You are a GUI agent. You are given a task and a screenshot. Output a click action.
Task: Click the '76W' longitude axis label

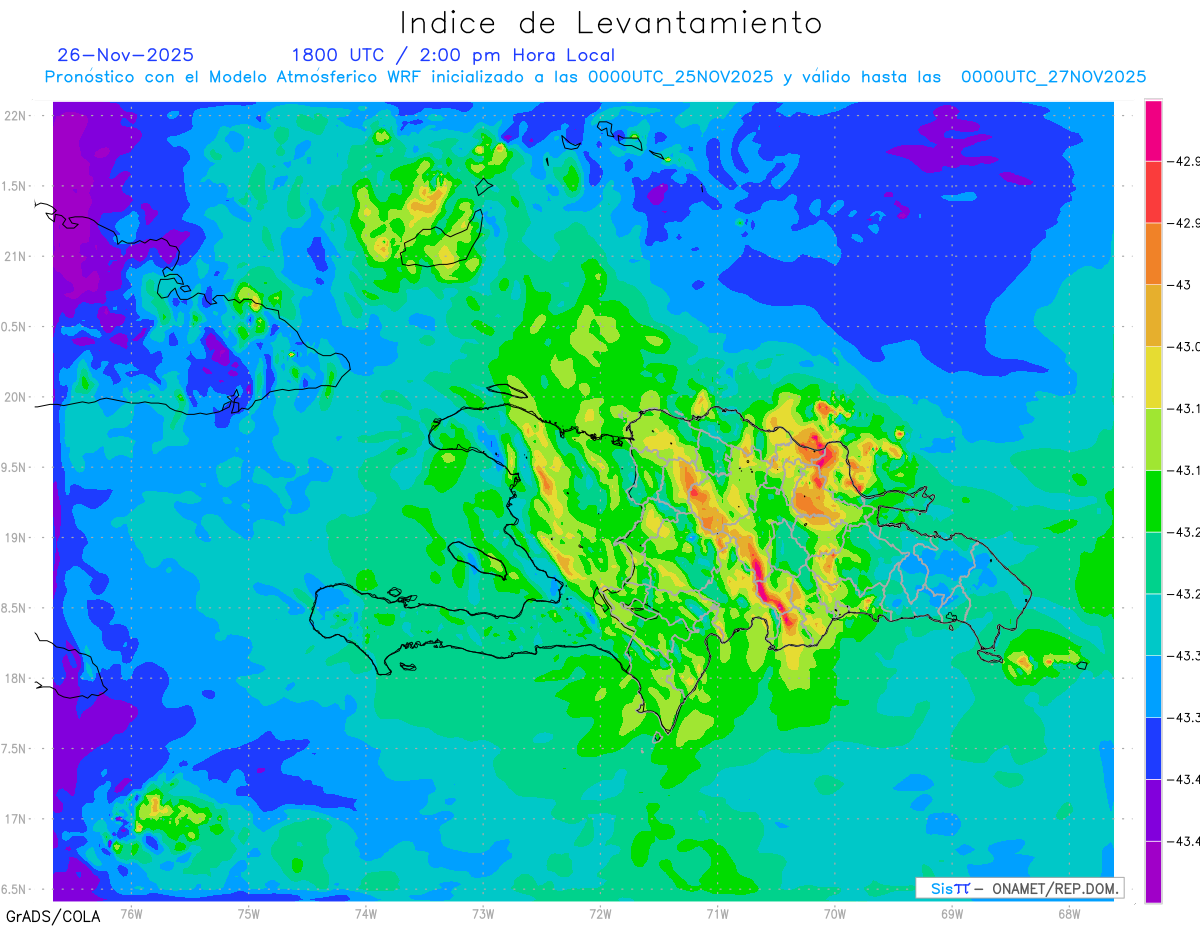(131, 913)
